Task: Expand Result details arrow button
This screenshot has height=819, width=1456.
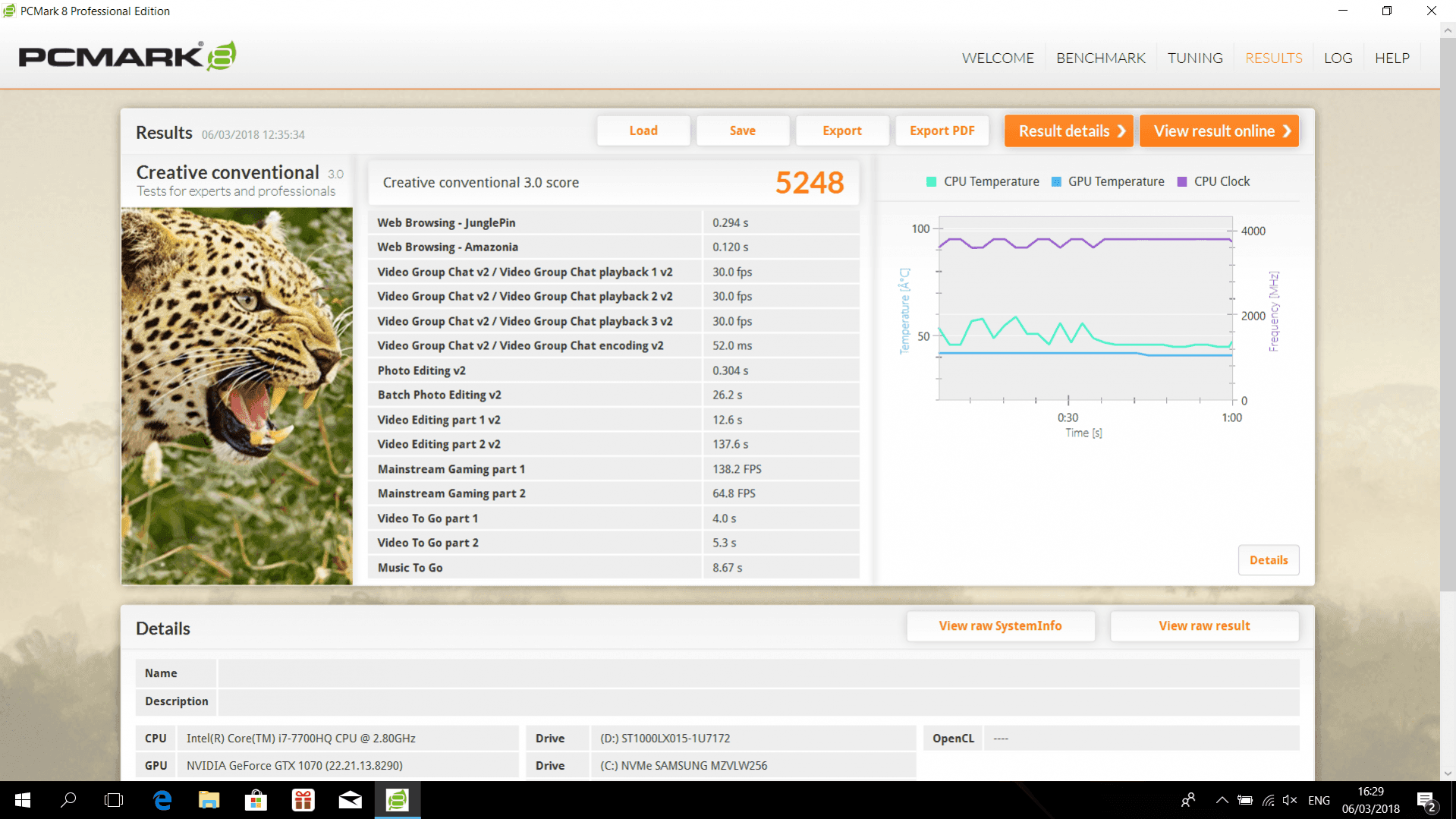Action: pos(1069,131)
